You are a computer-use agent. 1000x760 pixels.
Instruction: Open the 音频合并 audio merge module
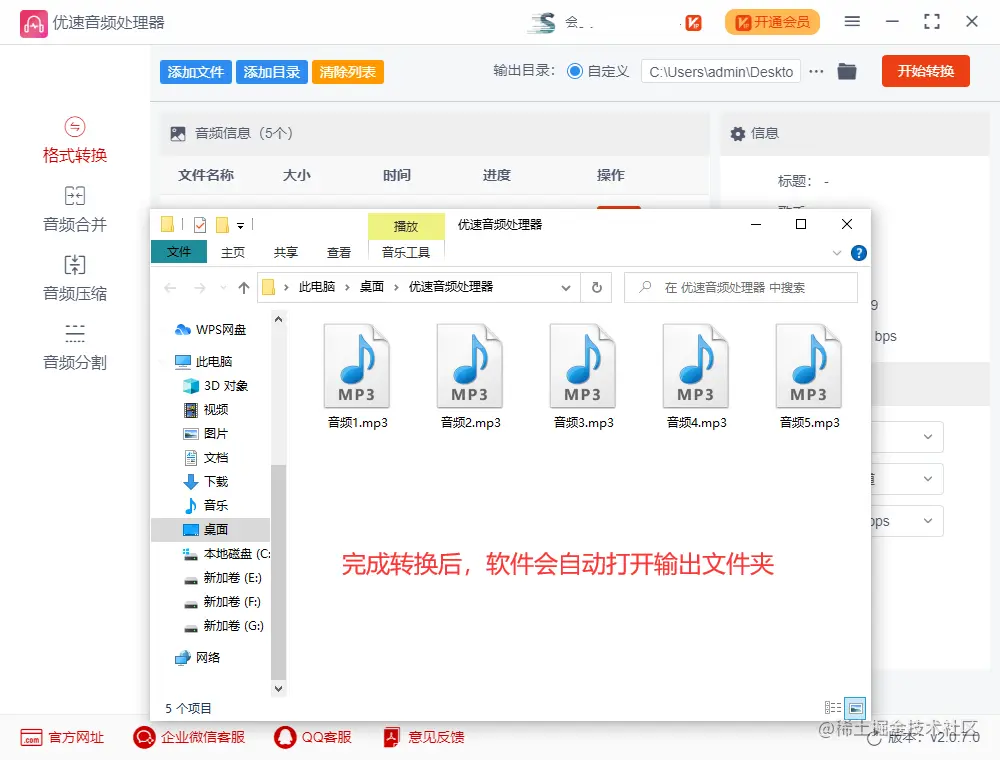pyautogui.click(x=75, y=210)
